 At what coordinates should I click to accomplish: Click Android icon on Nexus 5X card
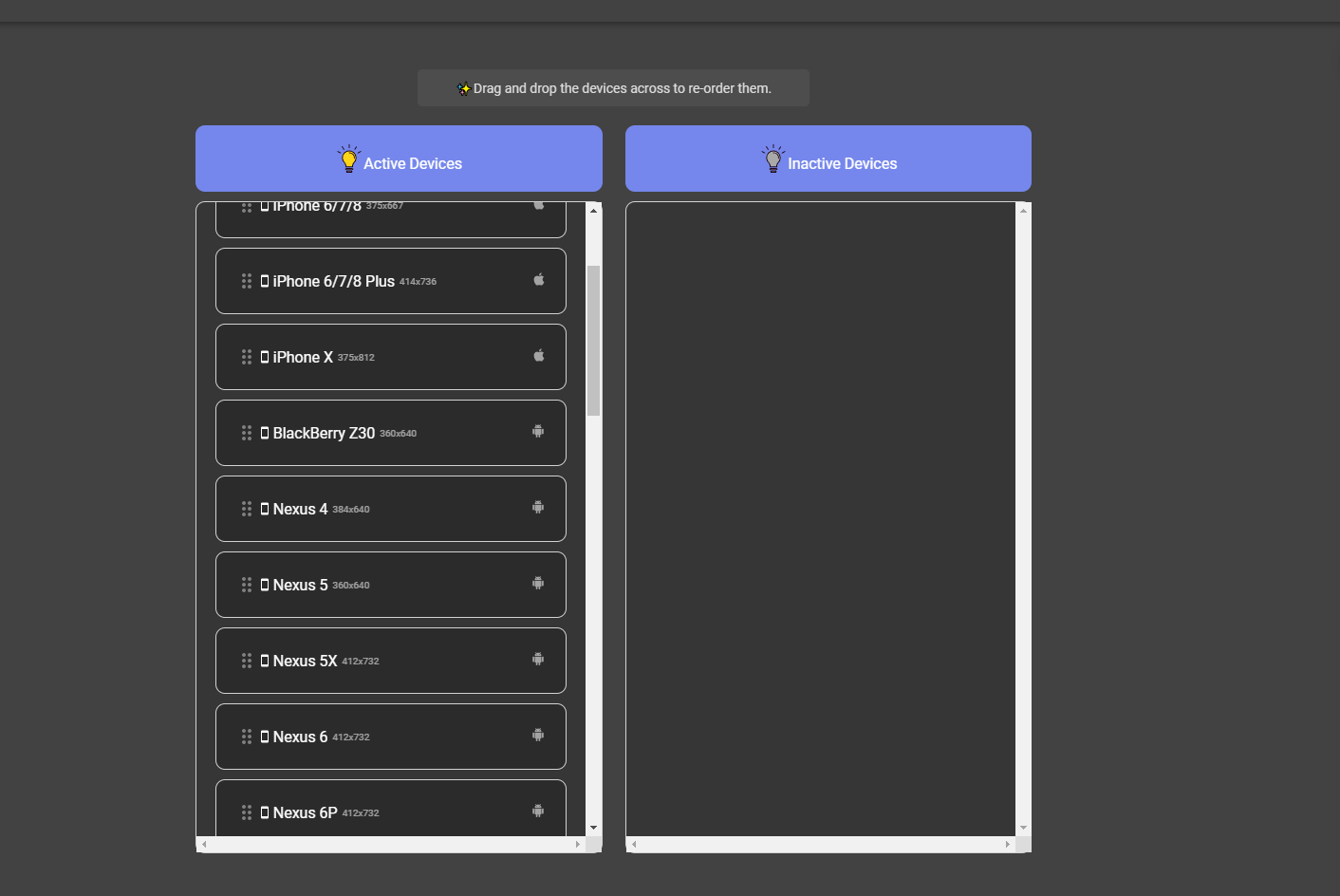[x=538, y=659]
